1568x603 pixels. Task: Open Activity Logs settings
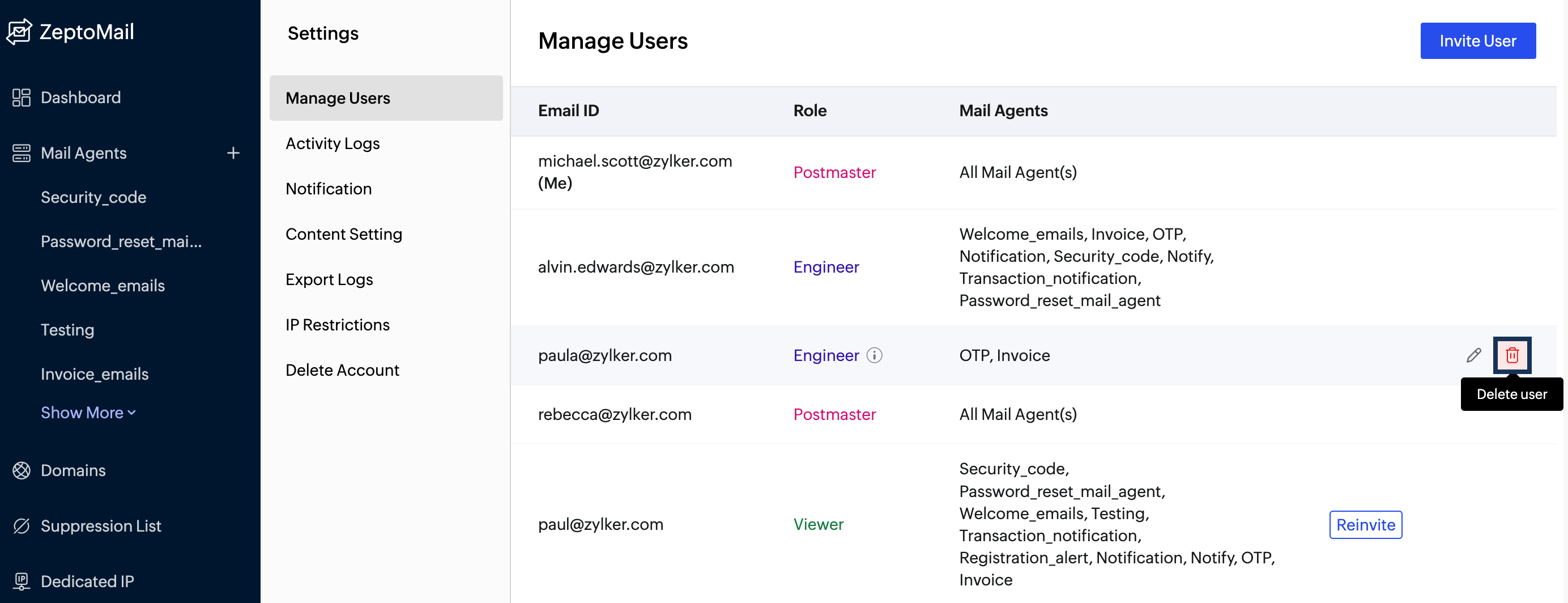coord(333,143)
